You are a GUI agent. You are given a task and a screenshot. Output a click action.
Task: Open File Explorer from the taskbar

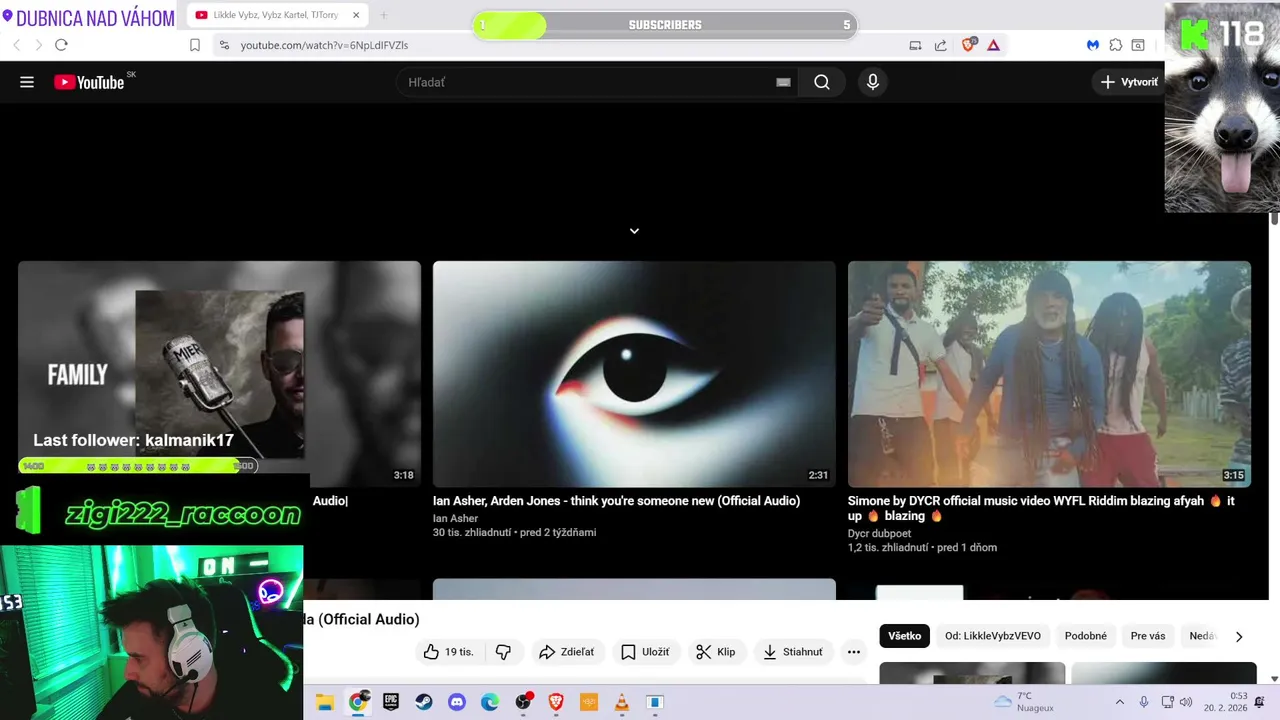coord(324,702)
